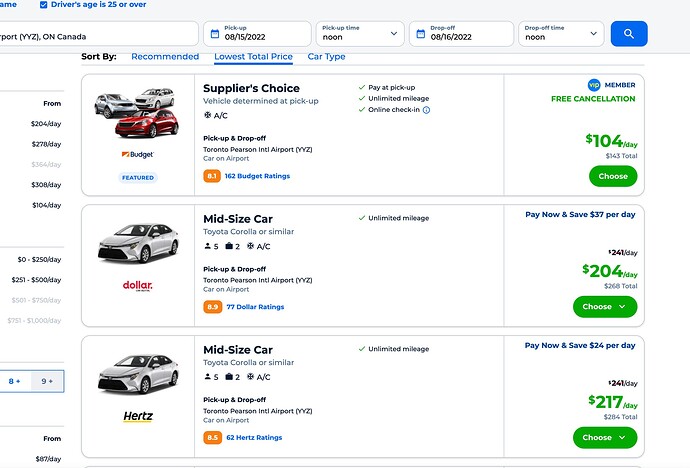Click the Budget supplier logo

[x=138, y=154]
